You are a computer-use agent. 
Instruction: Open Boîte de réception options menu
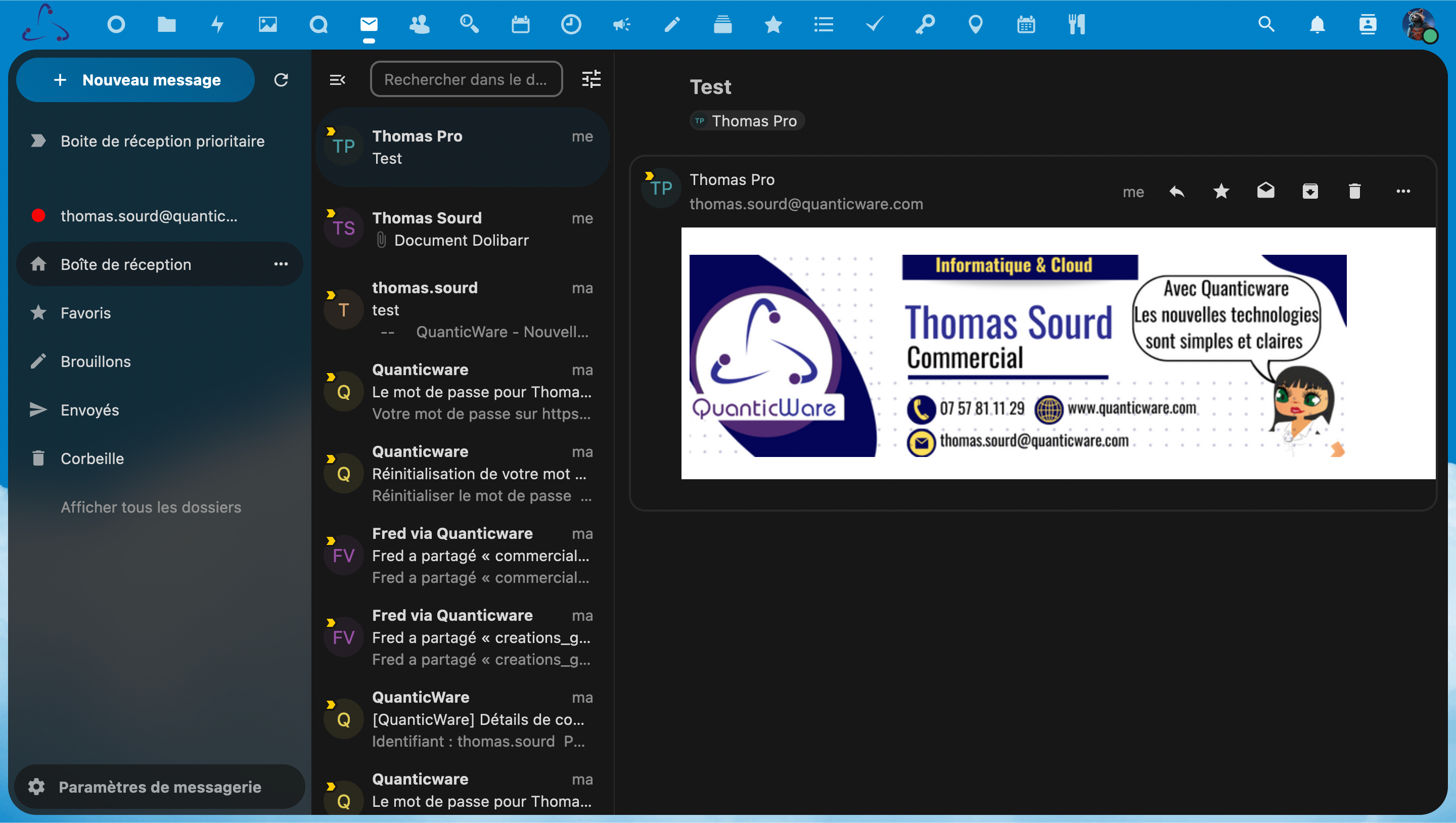[x=281, y=264]
